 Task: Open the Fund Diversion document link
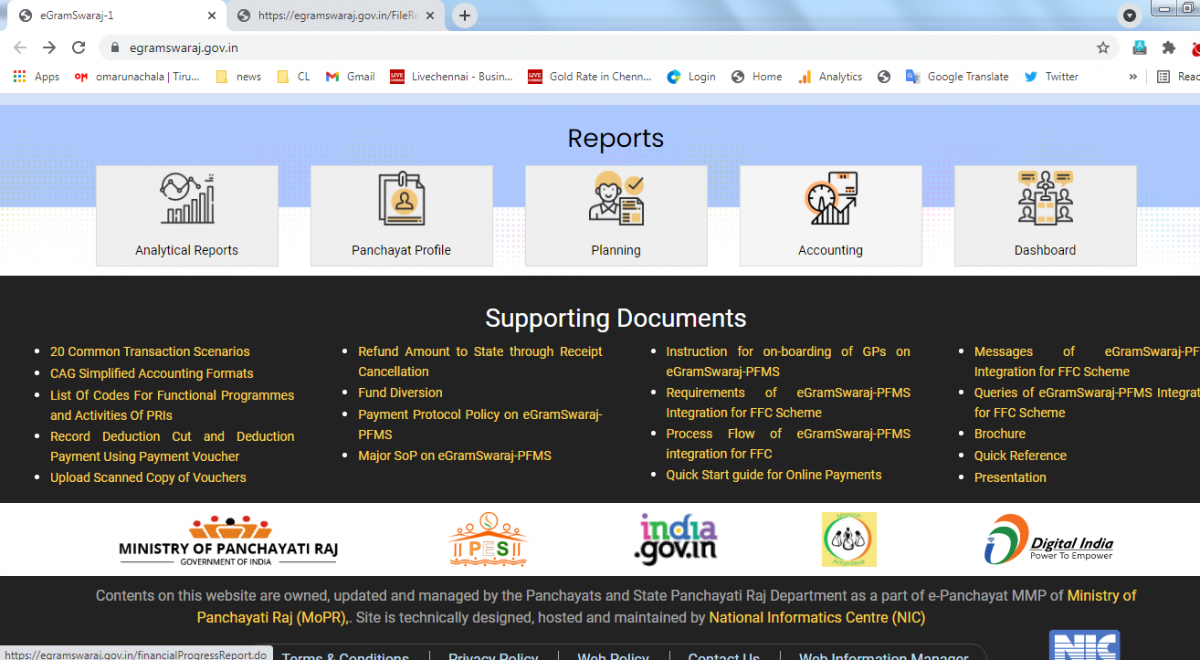click(400, 393)
